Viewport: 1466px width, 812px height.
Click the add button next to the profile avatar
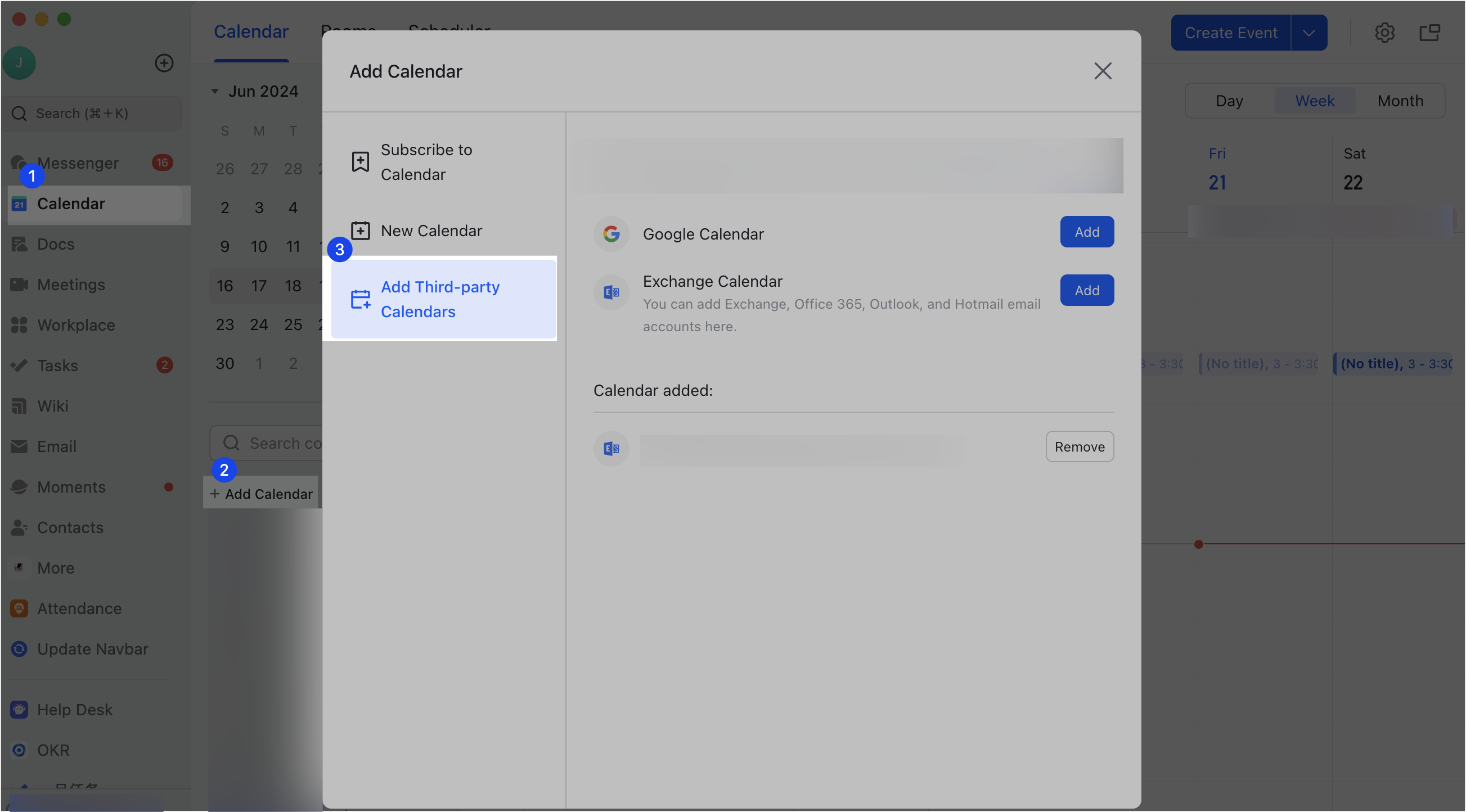click(164, 62)
